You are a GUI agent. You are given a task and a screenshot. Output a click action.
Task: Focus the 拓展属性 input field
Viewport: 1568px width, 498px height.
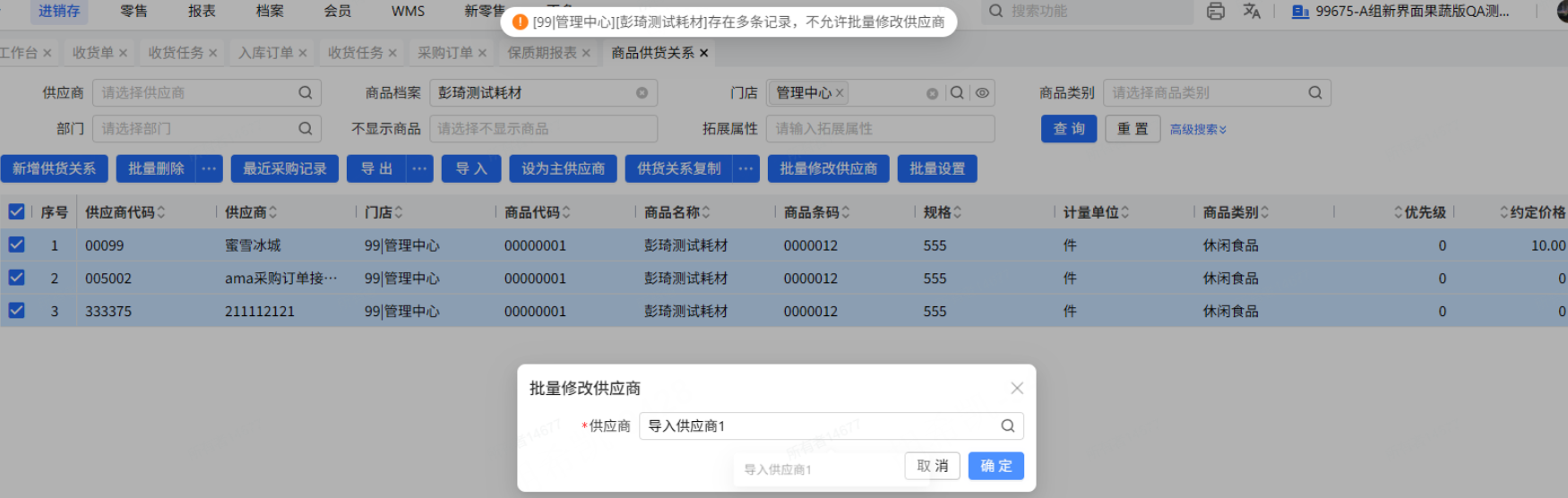pos(880,129)
